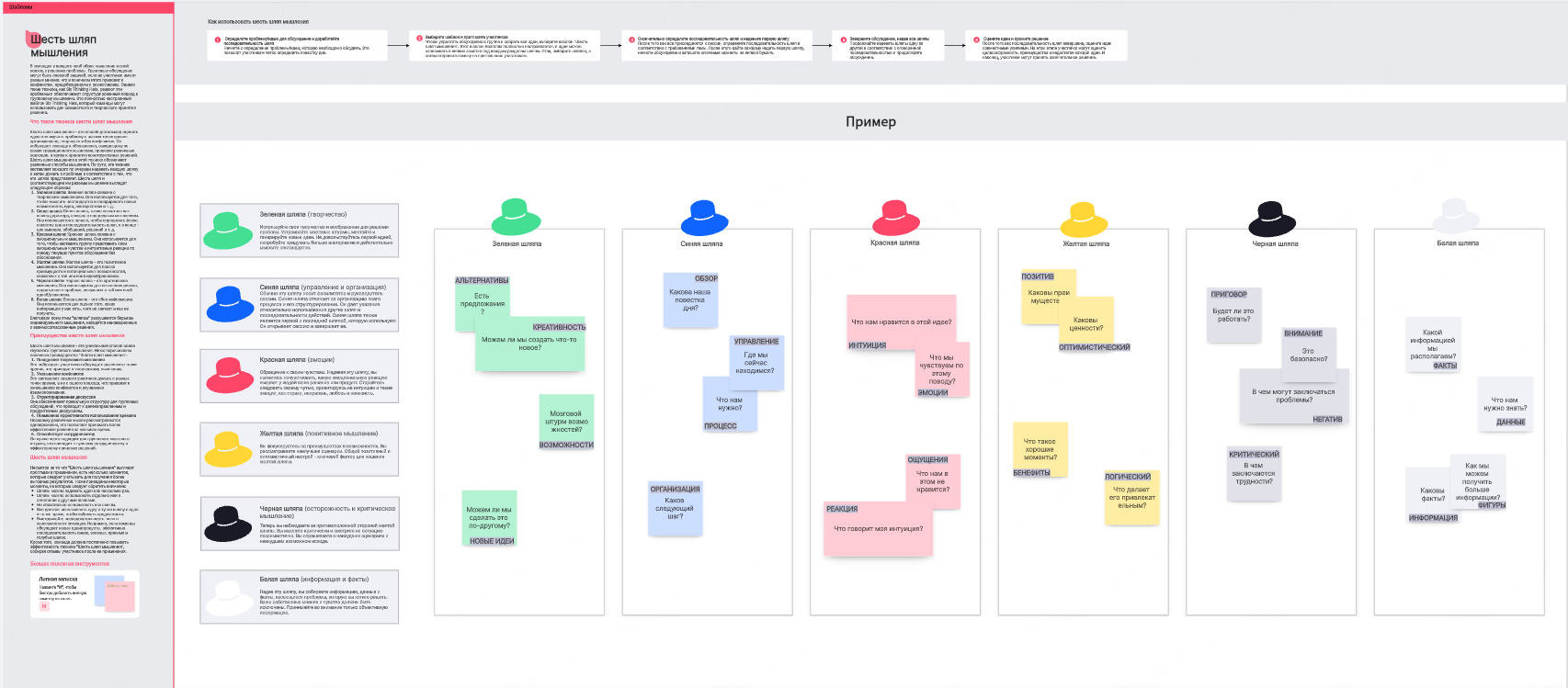Select the first step card in the how-to flow
This screenshot has width=1568, height=688.
295,45
